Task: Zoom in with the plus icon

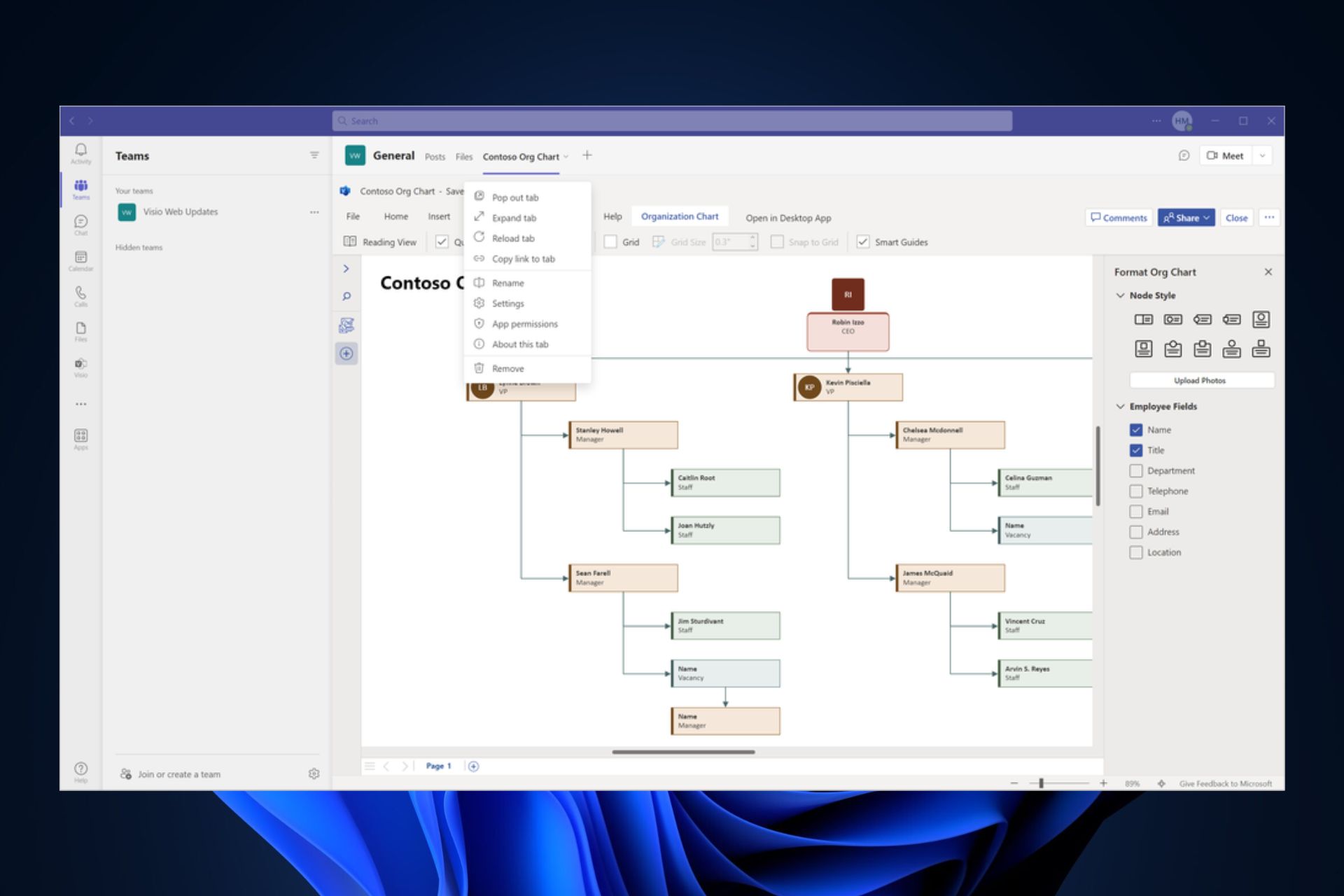Action: [1103, 783]
